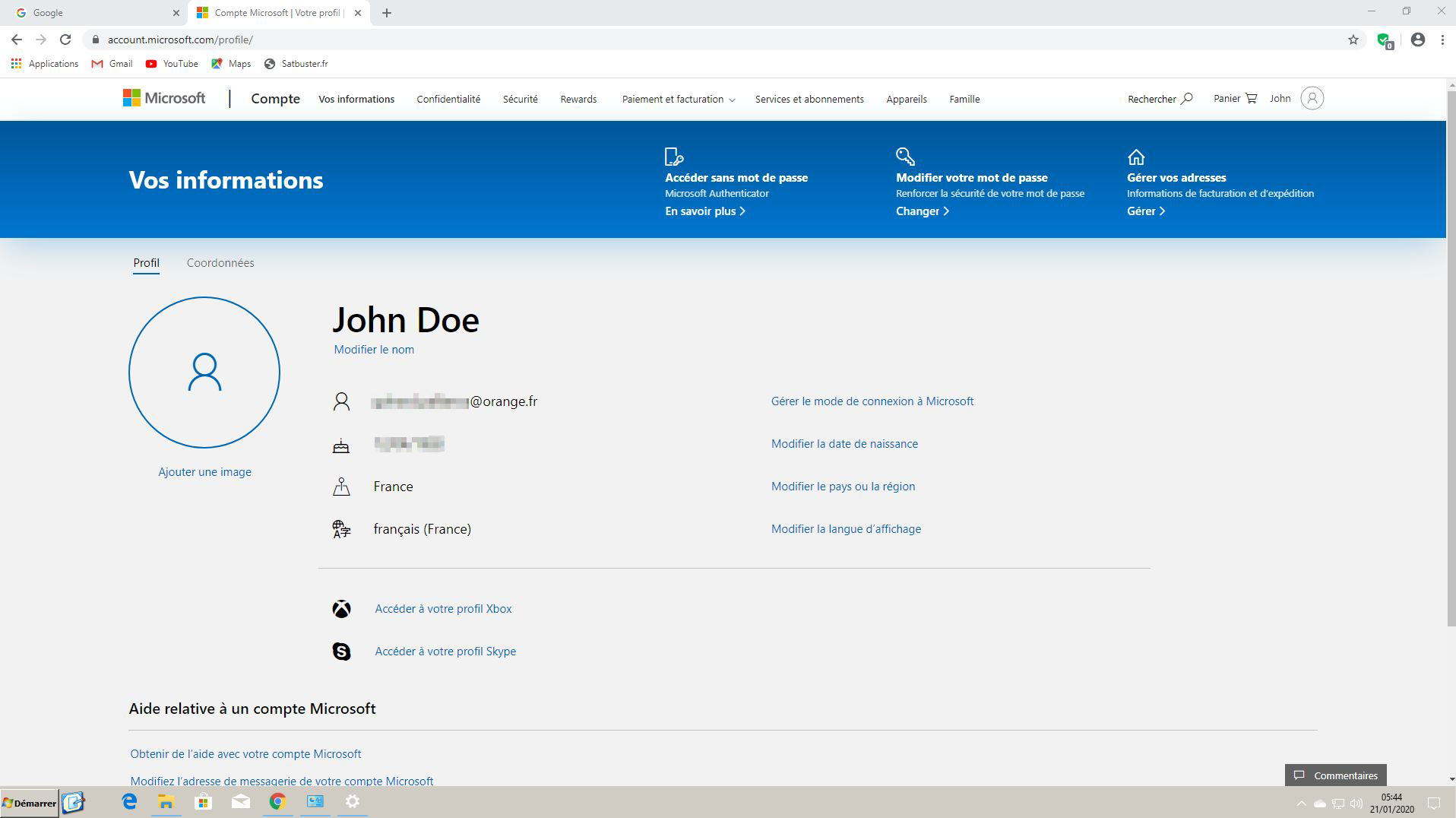The width and height of the screenshot is (1456, 818).
Task: Click the Commentaires feedback button
Action: [1335, 775]
